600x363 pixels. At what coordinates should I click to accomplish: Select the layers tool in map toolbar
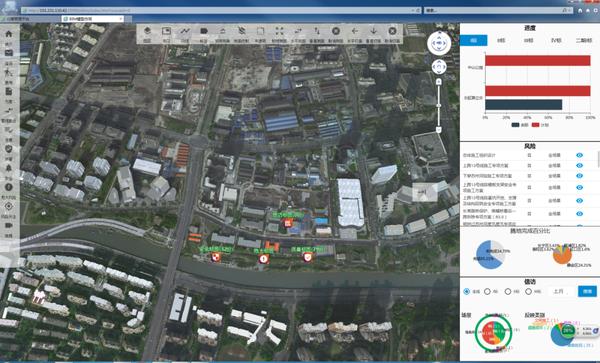pyautogui.click(x=147, y=31)
